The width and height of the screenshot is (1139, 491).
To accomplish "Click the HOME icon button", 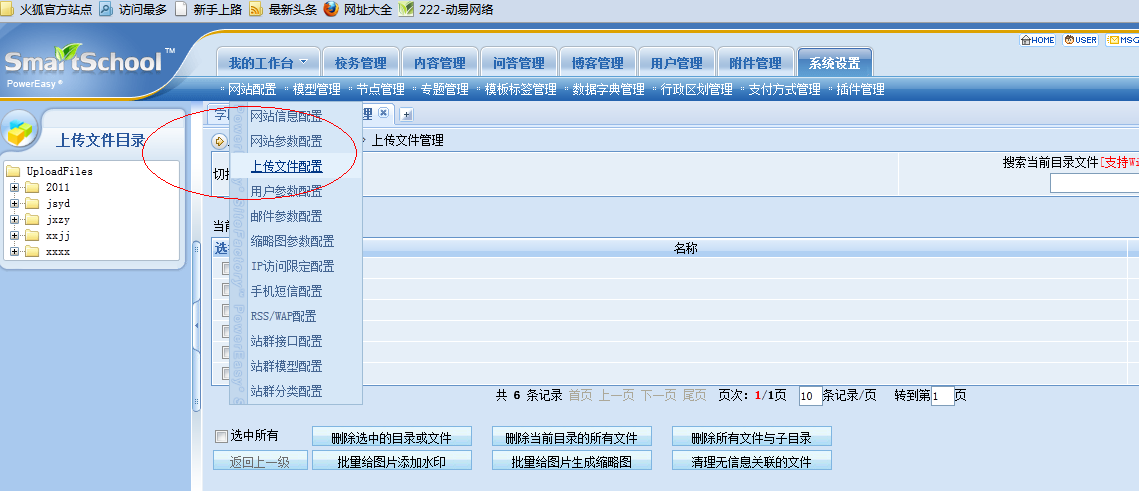I will tap(1037, 40).
